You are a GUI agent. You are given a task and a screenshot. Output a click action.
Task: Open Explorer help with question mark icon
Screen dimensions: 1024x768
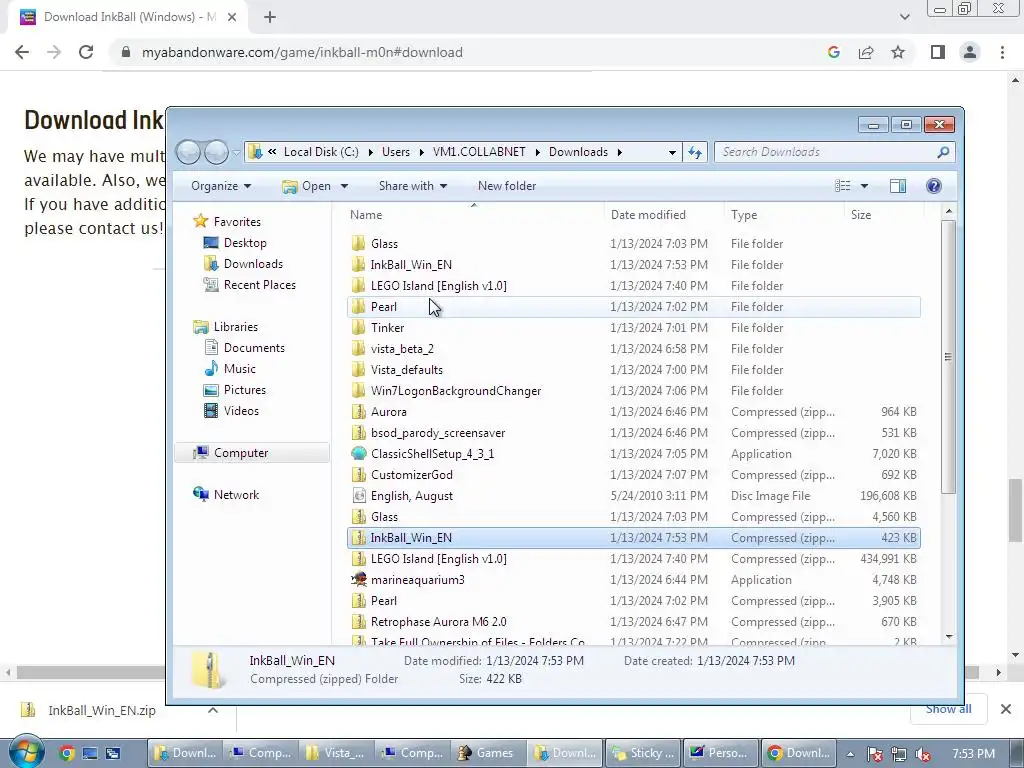point(934,186)
